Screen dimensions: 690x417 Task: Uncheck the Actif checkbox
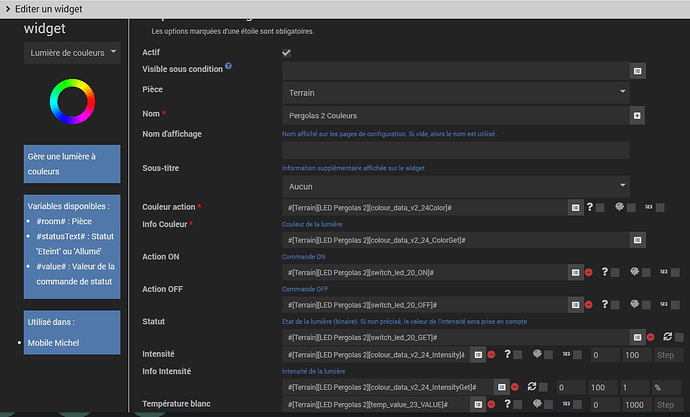tap(287, 52)
